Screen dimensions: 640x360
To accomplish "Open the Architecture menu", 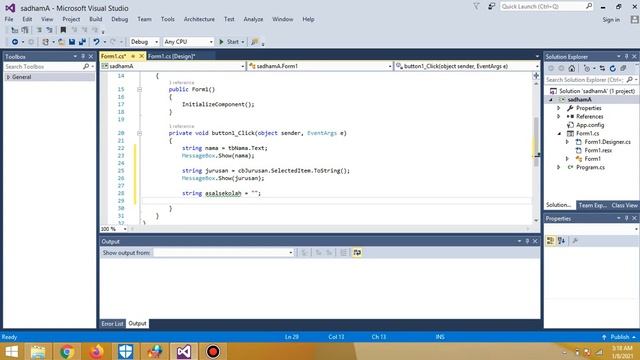I will point(199,19).
